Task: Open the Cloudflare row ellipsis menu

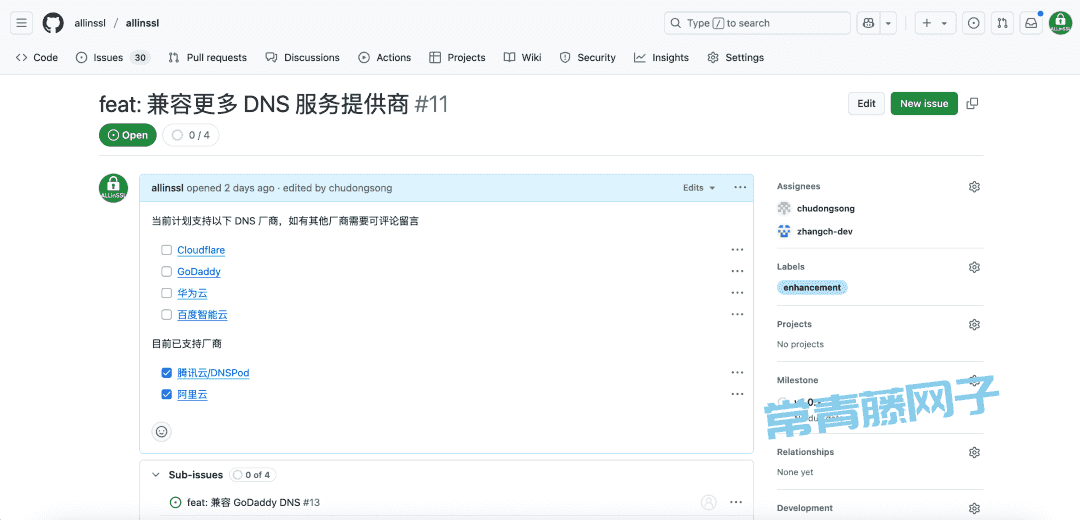Action: click(x=737, y=250)
